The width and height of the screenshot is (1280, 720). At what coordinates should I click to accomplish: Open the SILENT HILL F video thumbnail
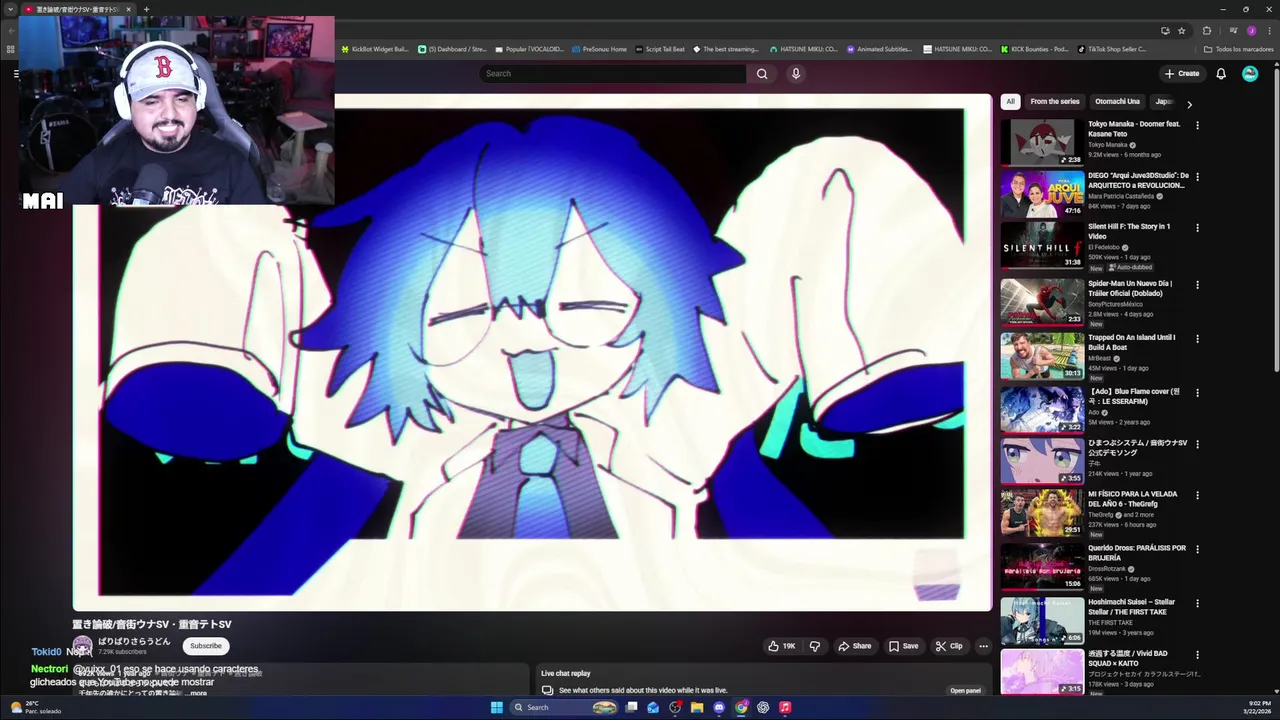[1042, 245]
